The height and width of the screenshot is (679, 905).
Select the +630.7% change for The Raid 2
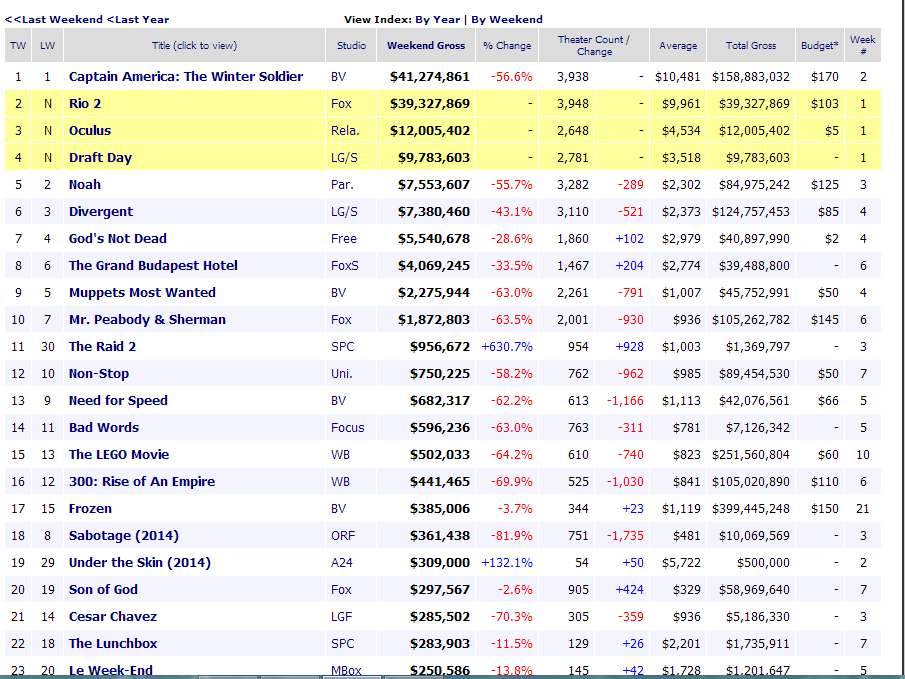point(507,347)
